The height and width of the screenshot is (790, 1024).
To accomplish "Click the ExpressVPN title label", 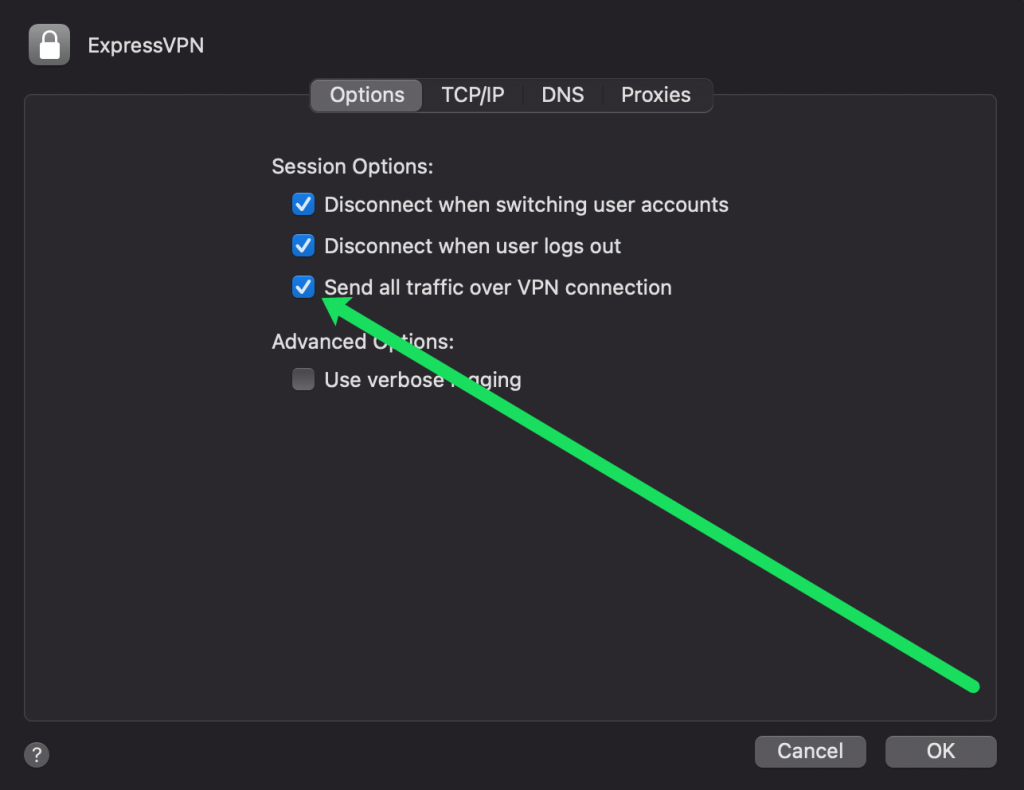I will pyautogui.click(x=145, y=45).
